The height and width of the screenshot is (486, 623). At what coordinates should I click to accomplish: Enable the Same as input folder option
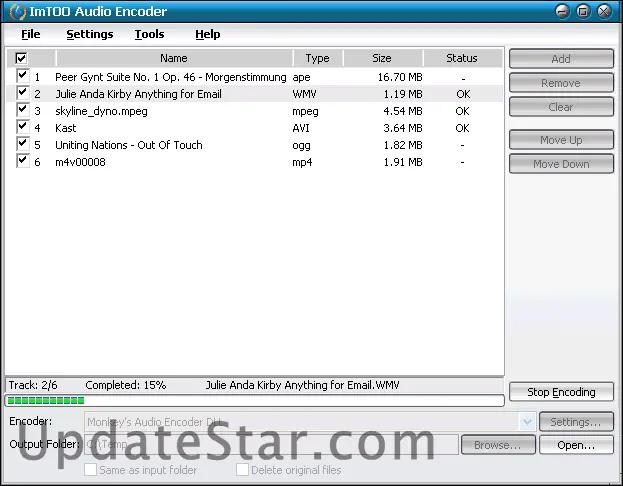click(x=90, y=470)
